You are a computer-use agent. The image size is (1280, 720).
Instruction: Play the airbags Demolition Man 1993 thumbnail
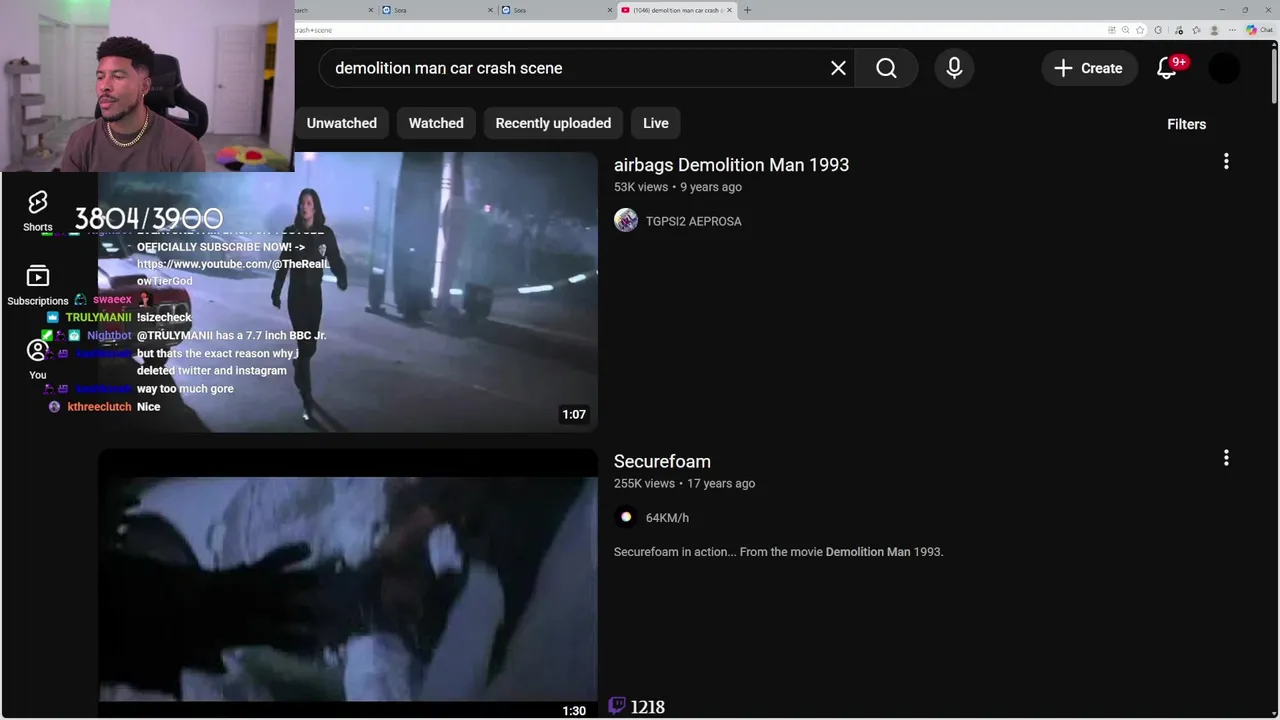click(x=347, y=292)
